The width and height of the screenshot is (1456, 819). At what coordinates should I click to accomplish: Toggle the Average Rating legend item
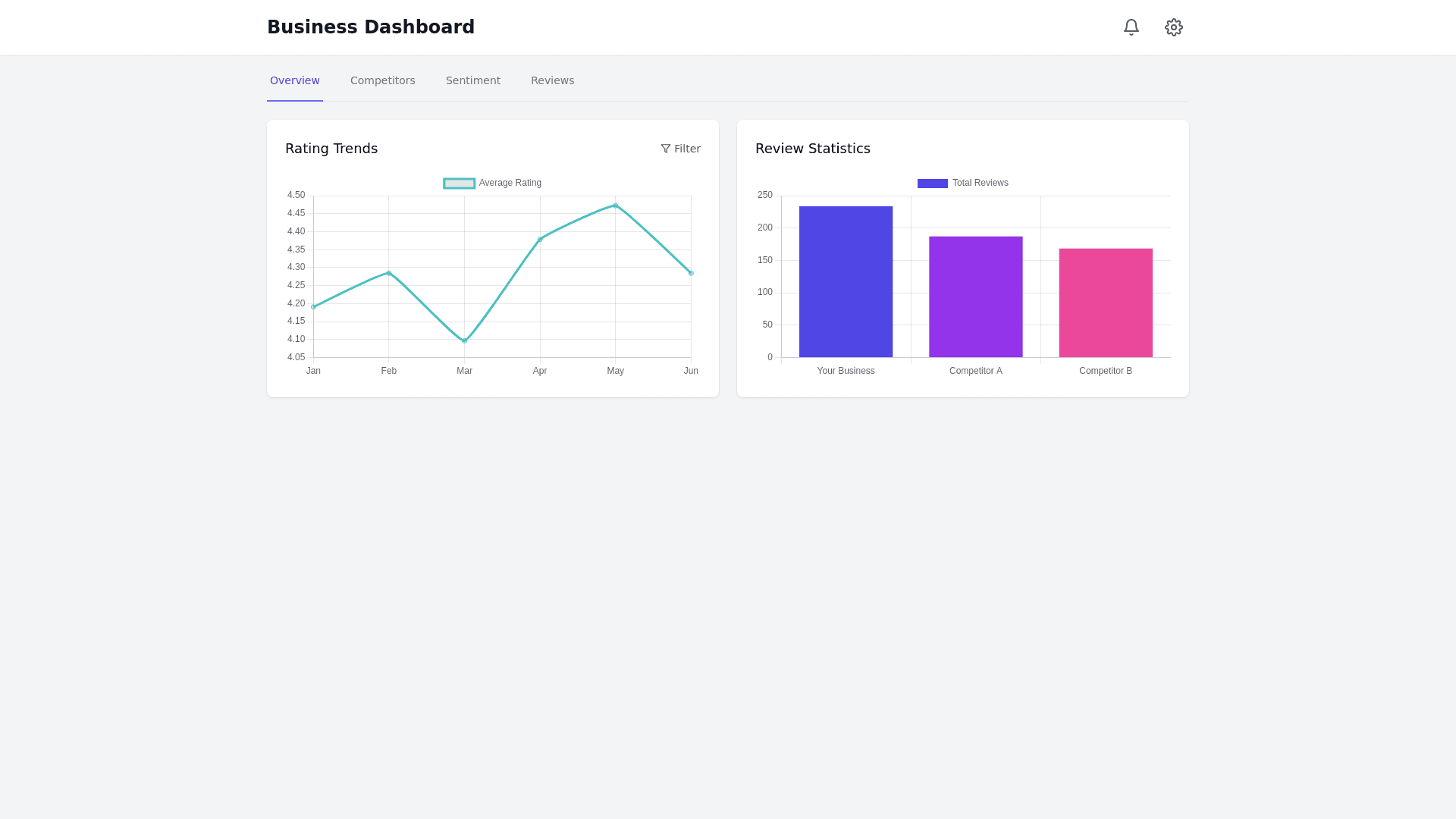(510, 183)
